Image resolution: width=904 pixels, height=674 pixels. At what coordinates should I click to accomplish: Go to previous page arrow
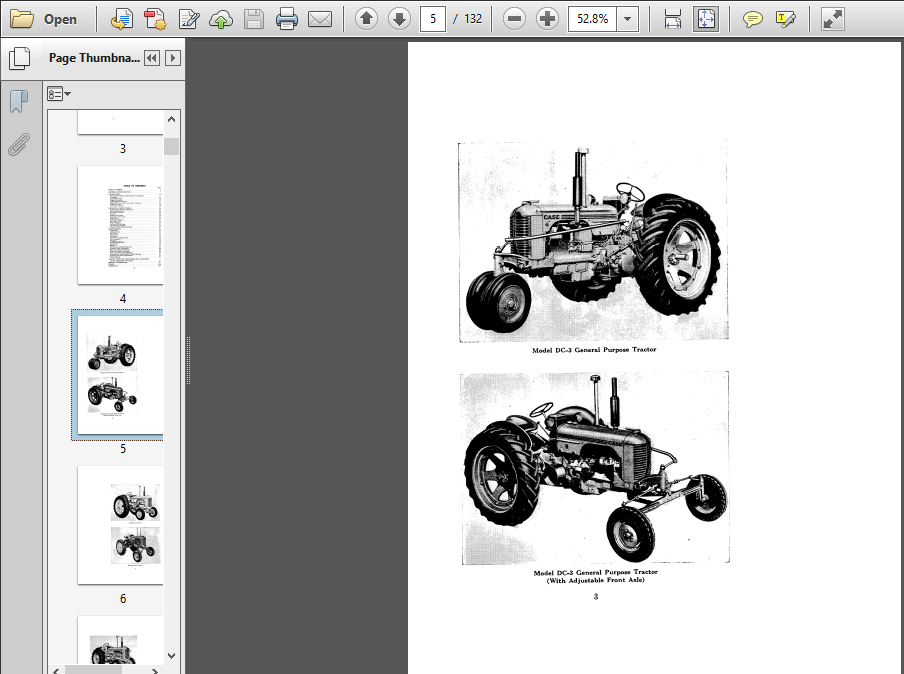(x=366, y=19)
